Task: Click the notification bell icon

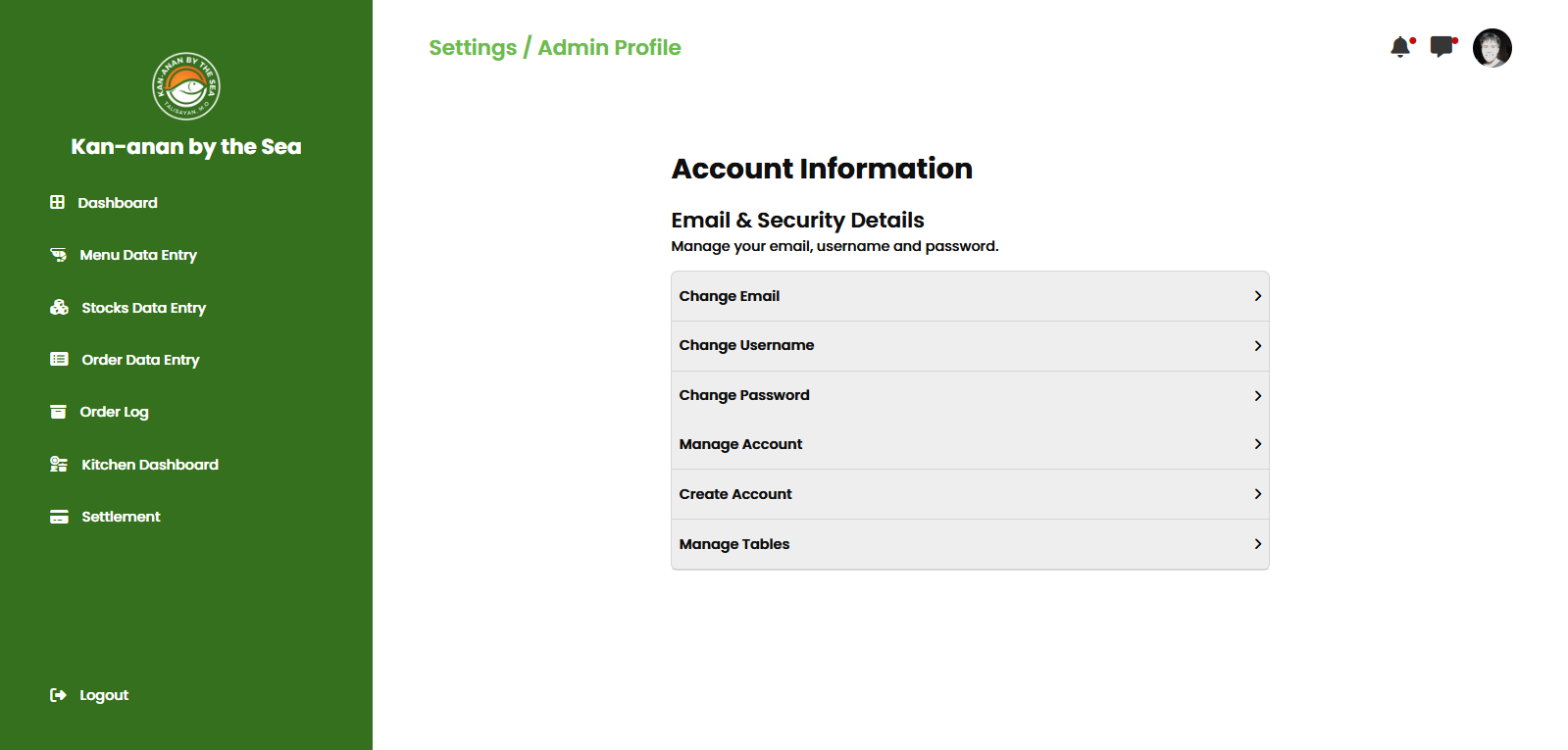Action: [x=1400, y=47]
